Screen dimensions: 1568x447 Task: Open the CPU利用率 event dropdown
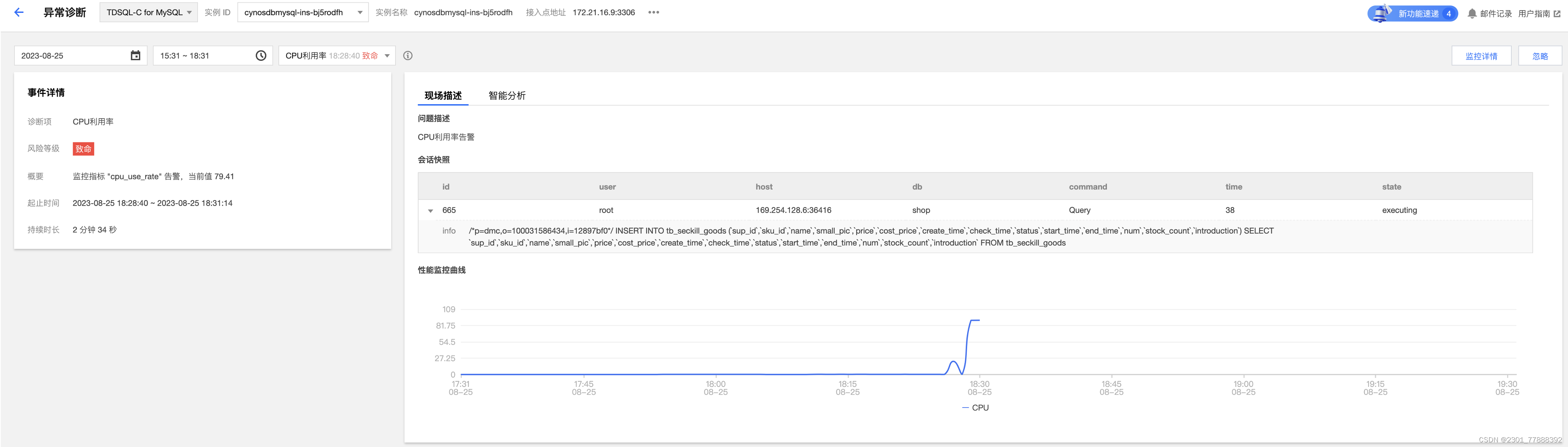tap(337, 55)
